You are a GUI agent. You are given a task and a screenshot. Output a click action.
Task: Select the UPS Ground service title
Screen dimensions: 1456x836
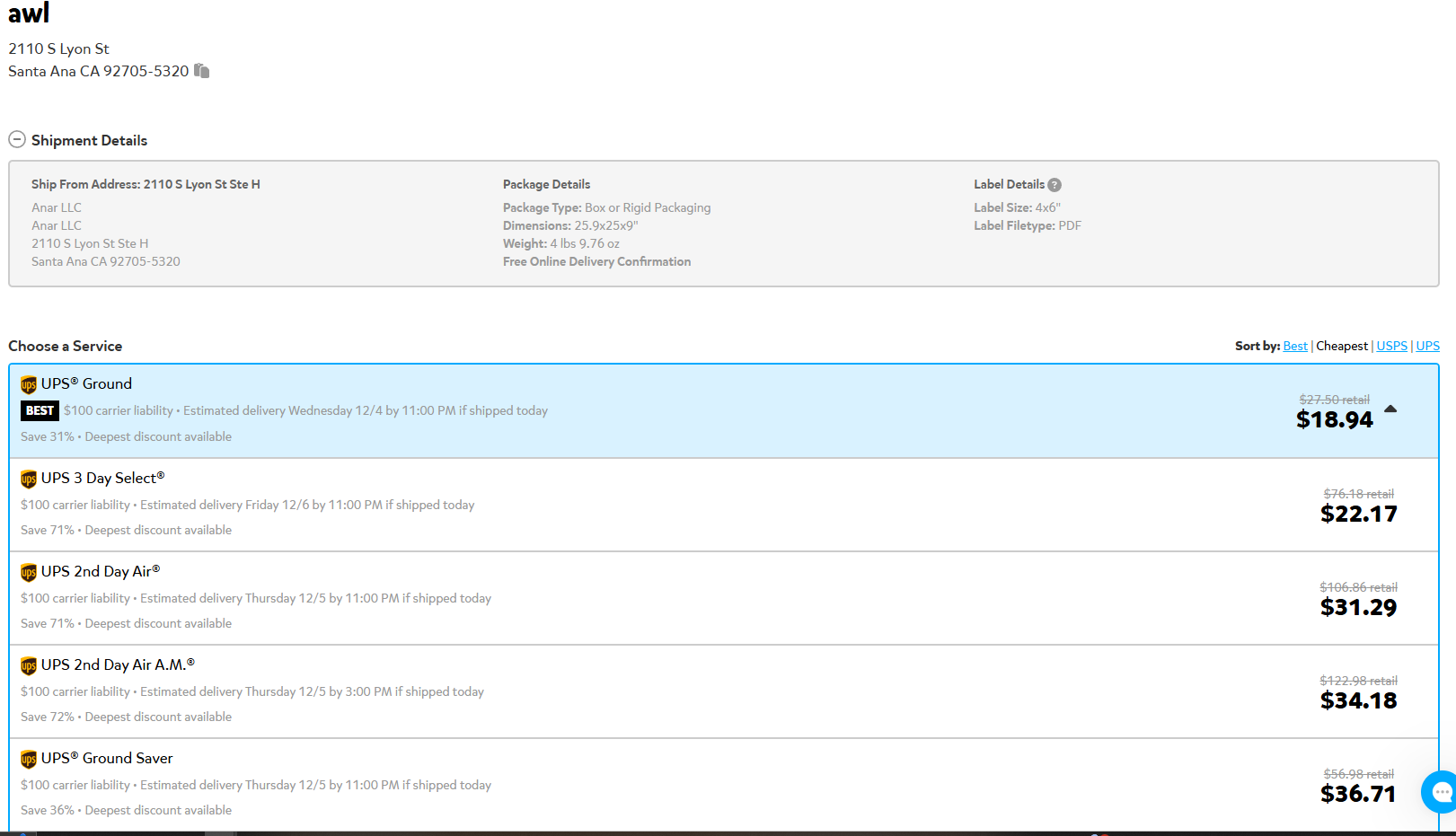click(86, 383)
